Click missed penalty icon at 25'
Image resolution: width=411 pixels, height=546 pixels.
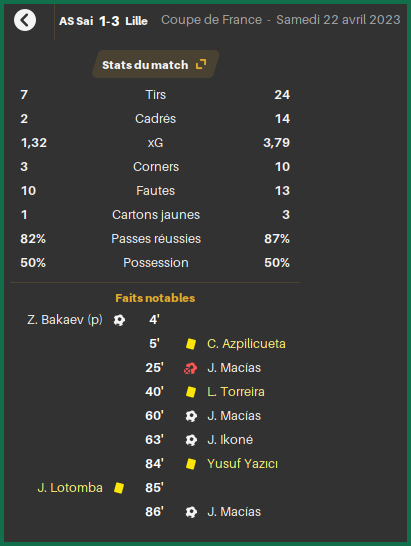click(x=191, y=368)
